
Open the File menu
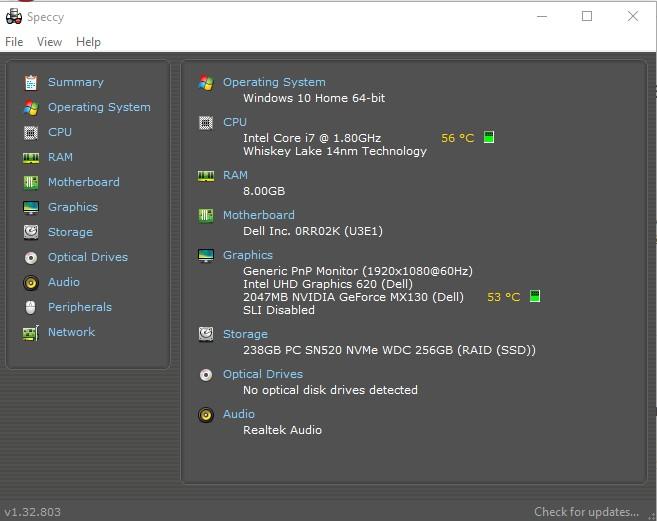14,42
